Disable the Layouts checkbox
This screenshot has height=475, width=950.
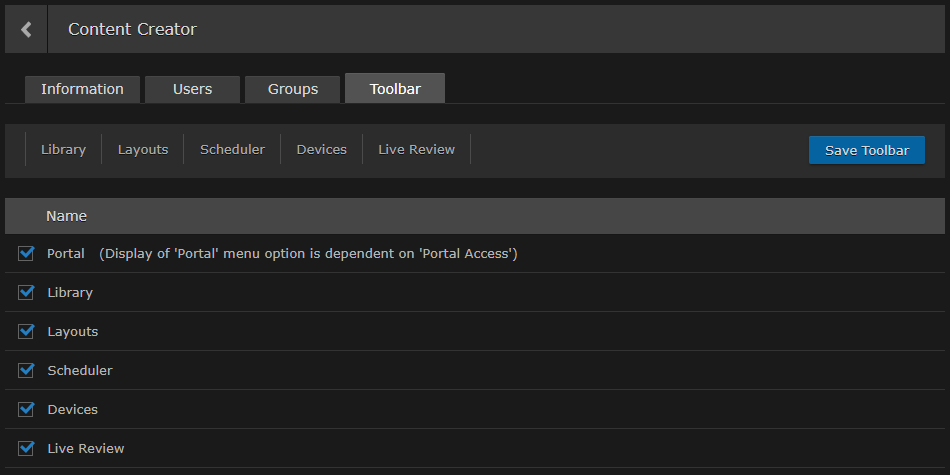point(26,332)
